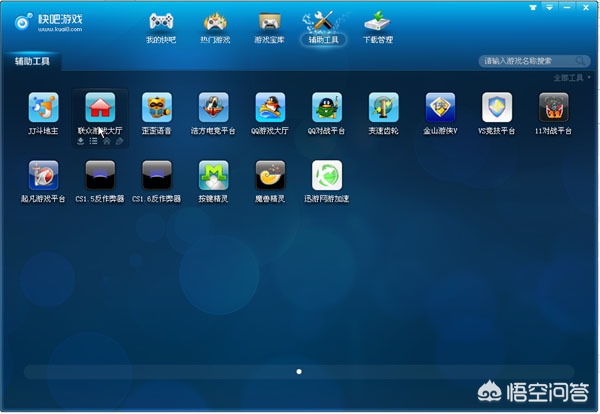Open the QQ游戏大厅 penguin icon
The height and width of the screenshot is (414, 600).
click(x=270, y=107)
